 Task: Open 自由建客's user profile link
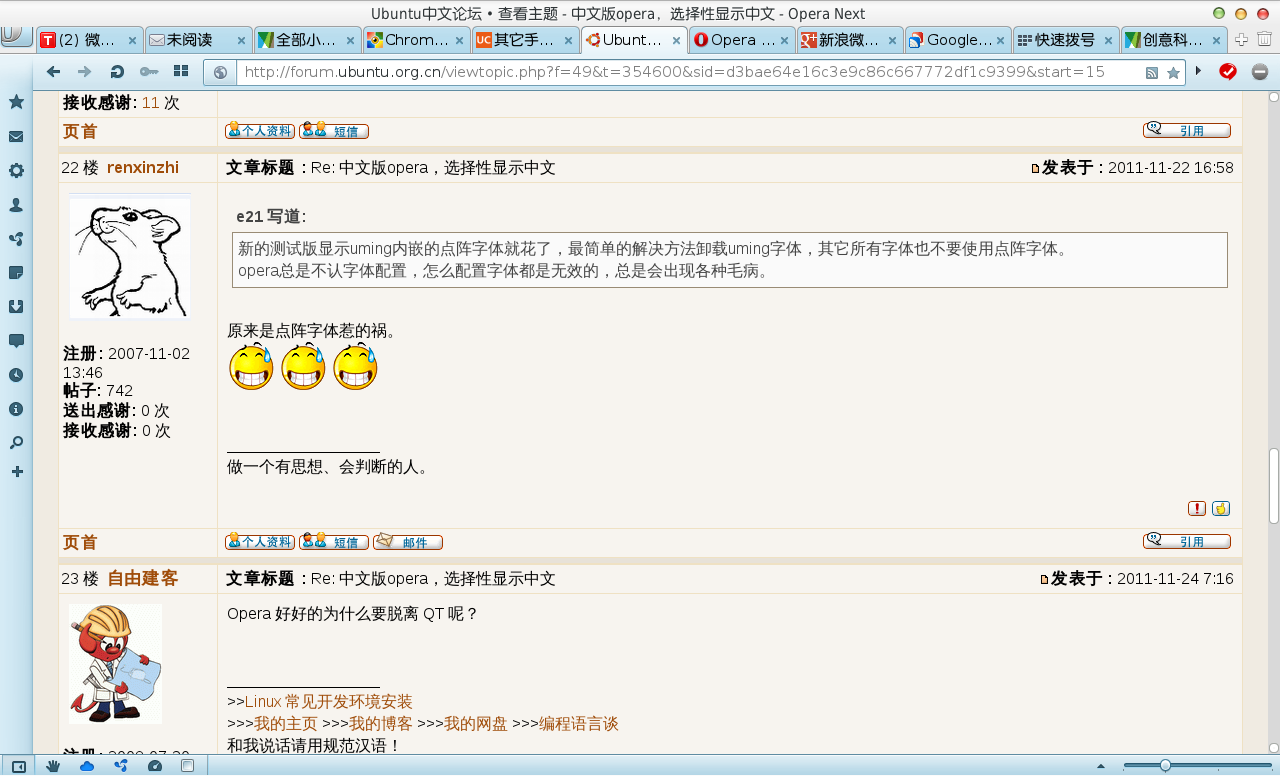pos(143,578)
